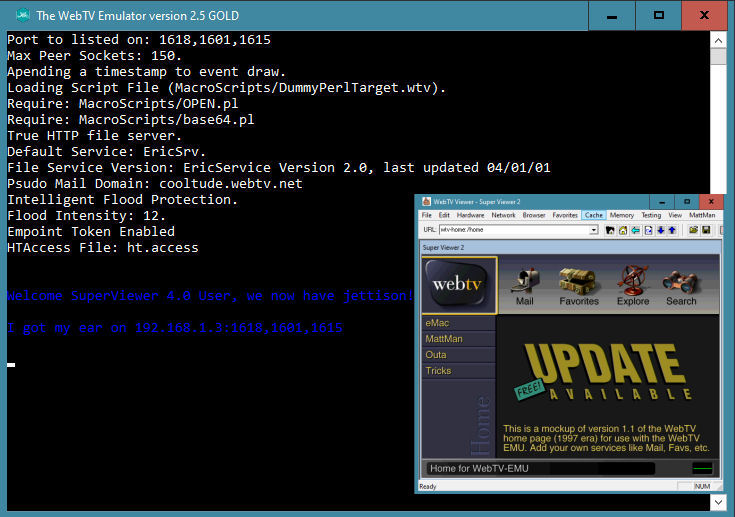Click the emulator vertical scrollbar thumb

tap(718, 57)
